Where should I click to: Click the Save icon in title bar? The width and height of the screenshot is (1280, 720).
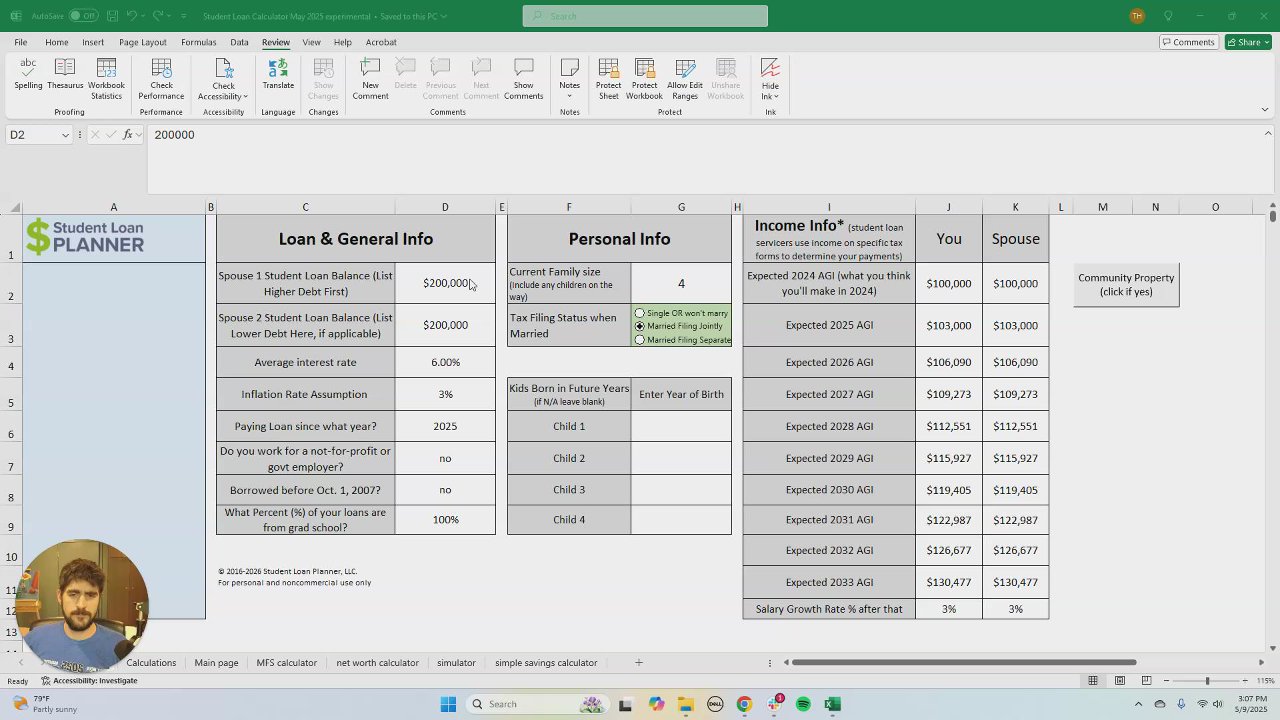click(112, 16)
